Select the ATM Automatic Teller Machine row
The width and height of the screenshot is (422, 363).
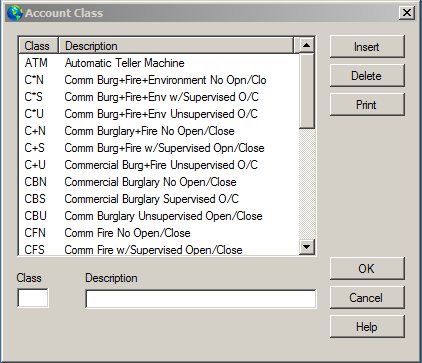pyautogui.click(x=159, y=63)
